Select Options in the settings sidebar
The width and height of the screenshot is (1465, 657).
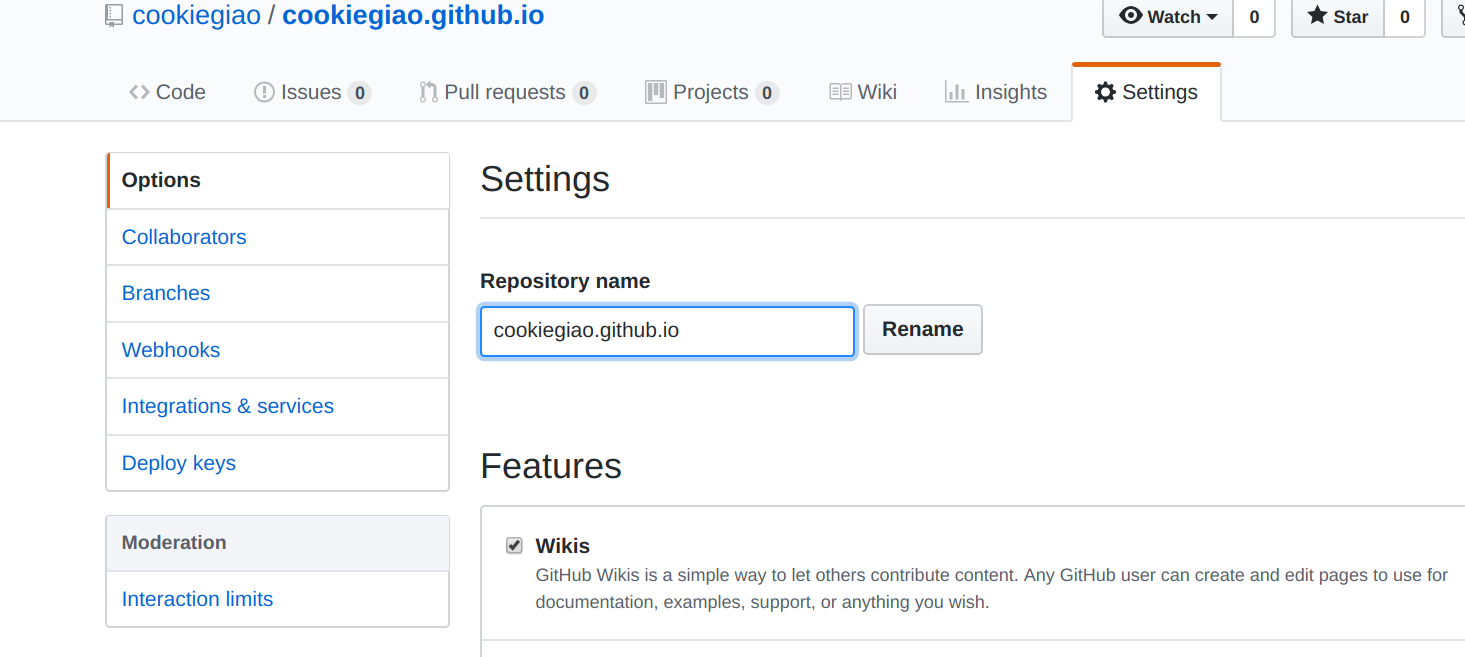(x=278, y=180)
